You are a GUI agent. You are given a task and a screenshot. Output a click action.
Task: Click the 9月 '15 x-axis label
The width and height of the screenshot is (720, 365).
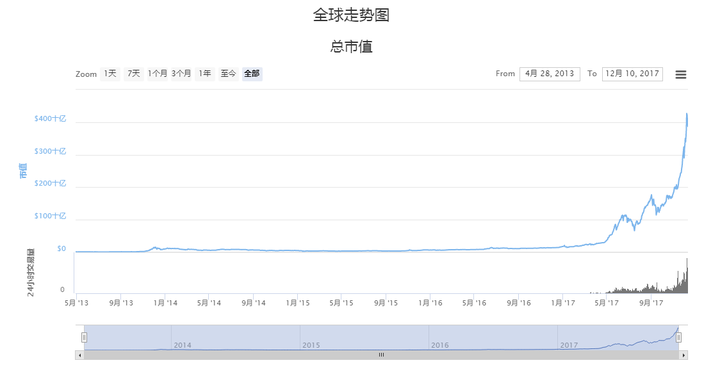point(386,303)
